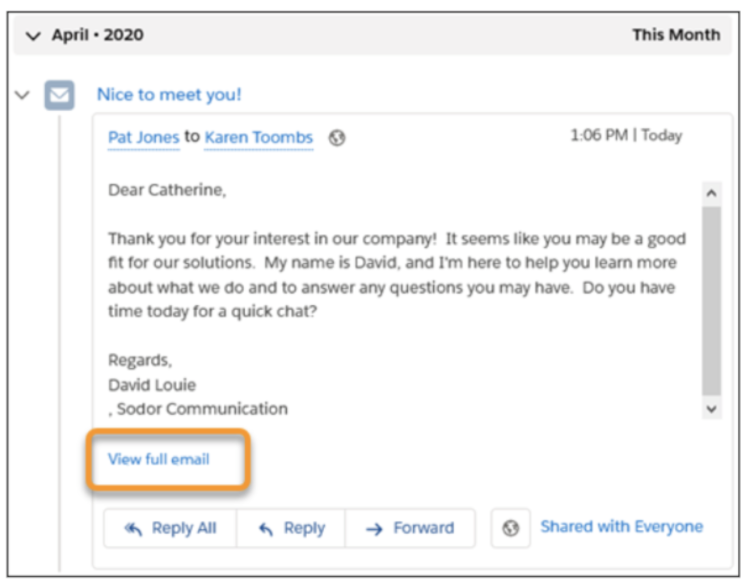Click the Reply All arrow icon
The width and height of the screenshot is (749, 585).
coord(133,529)
